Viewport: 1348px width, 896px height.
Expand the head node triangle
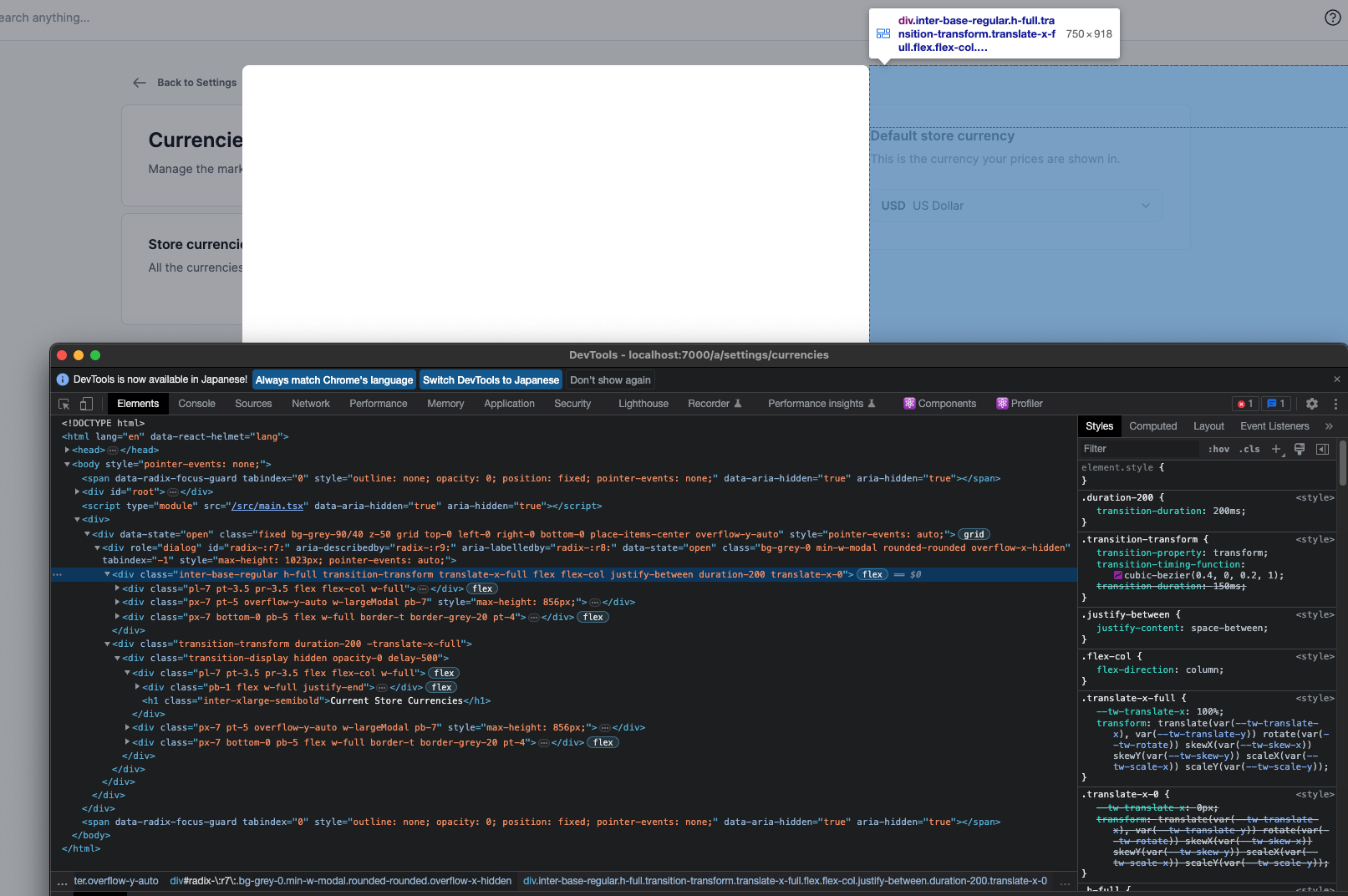tap(67, 451)
